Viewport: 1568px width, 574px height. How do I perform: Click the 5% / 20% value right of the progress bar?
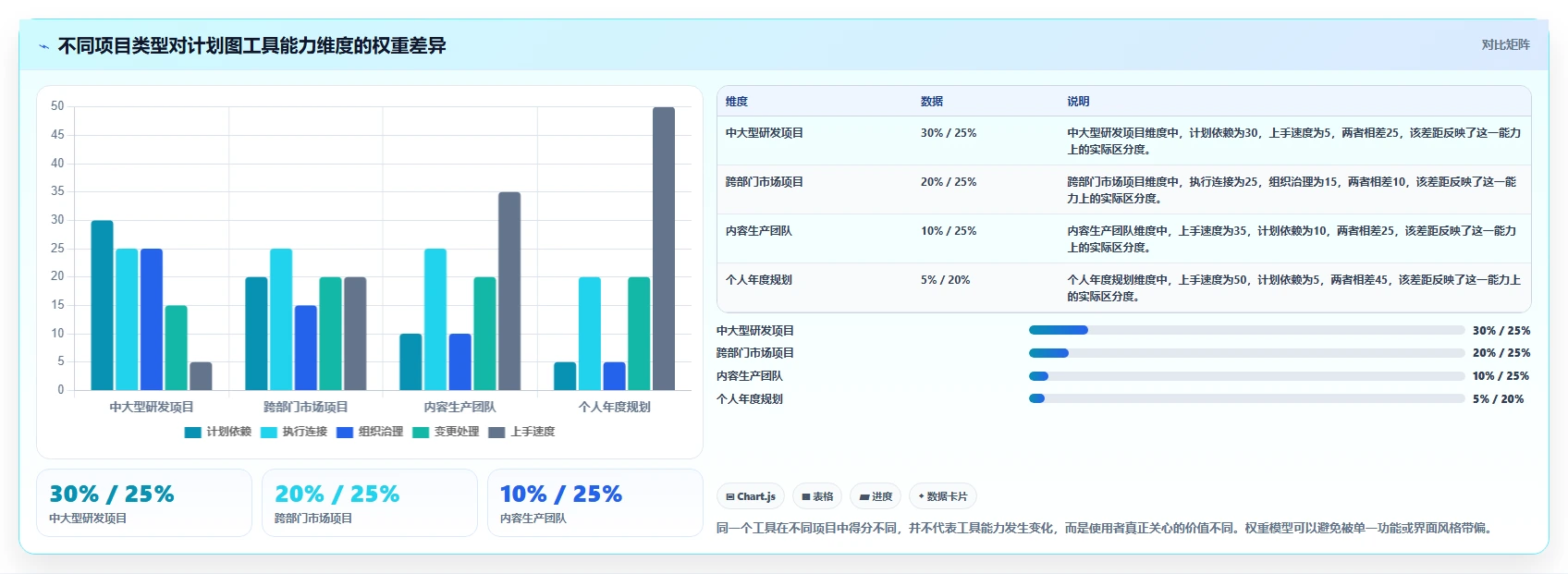click(x=1499, y=399)
